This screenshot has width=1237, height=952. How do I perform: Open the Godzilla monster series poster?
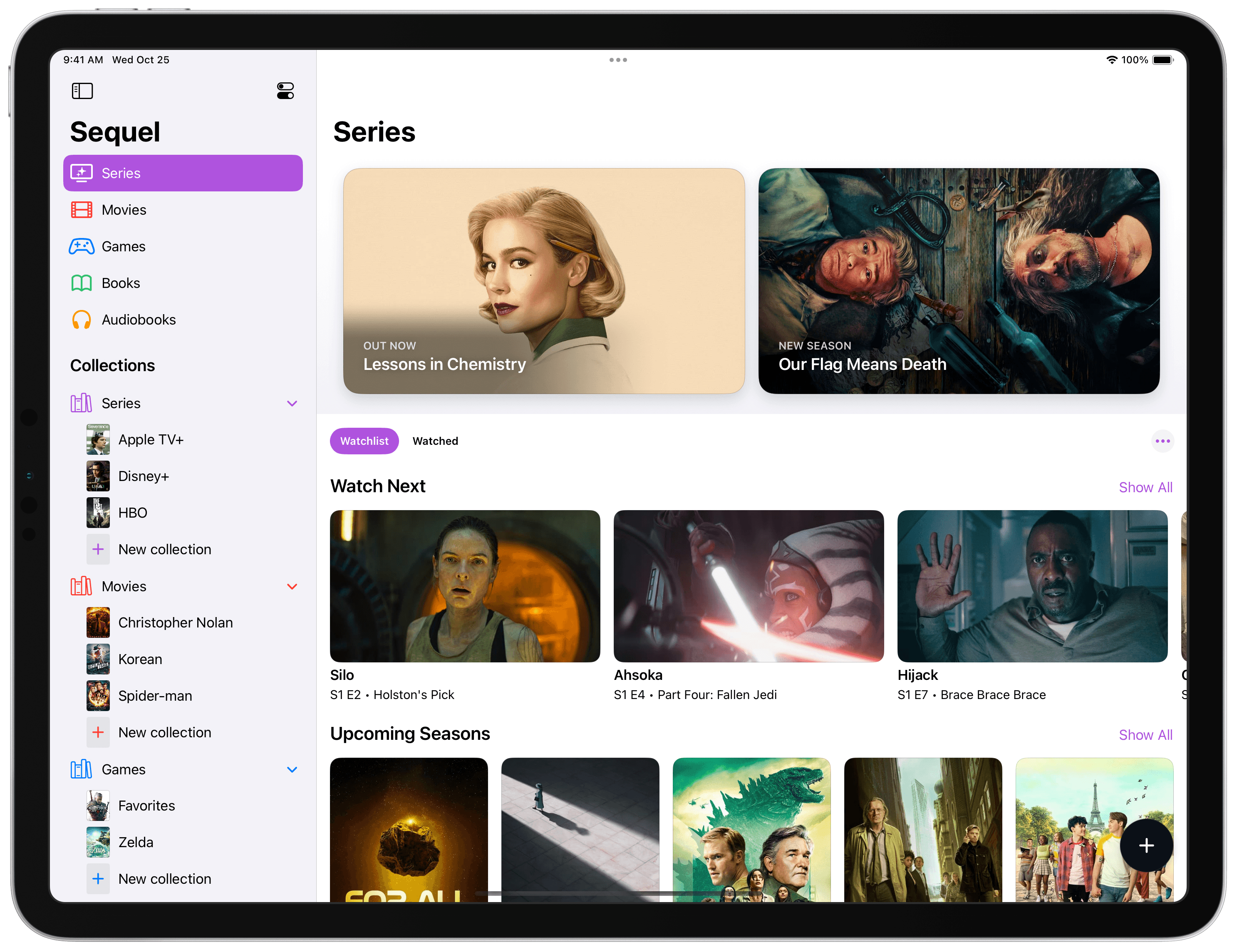click(x=751, y=830)
